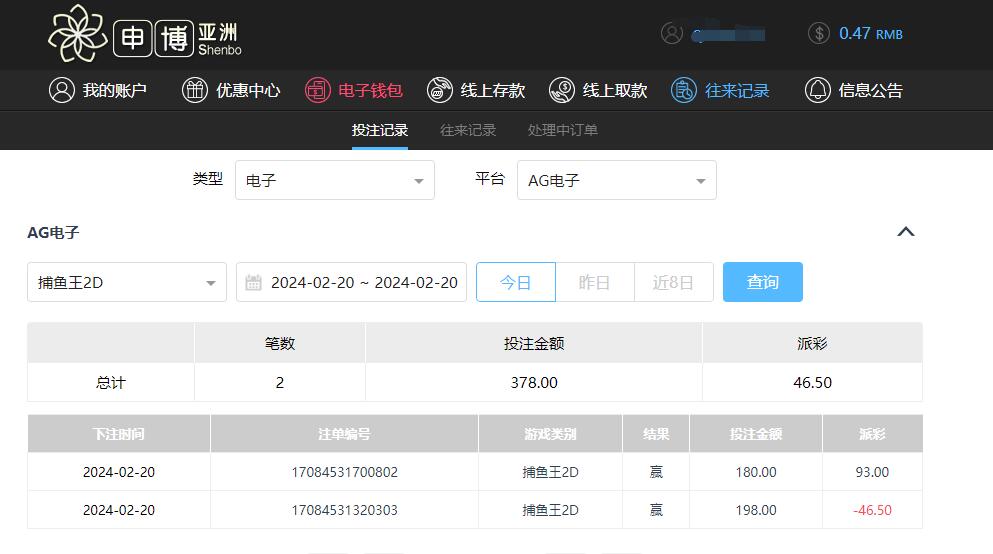Open 电子钱包 menu
993x554 pixels.
[354, 90]
